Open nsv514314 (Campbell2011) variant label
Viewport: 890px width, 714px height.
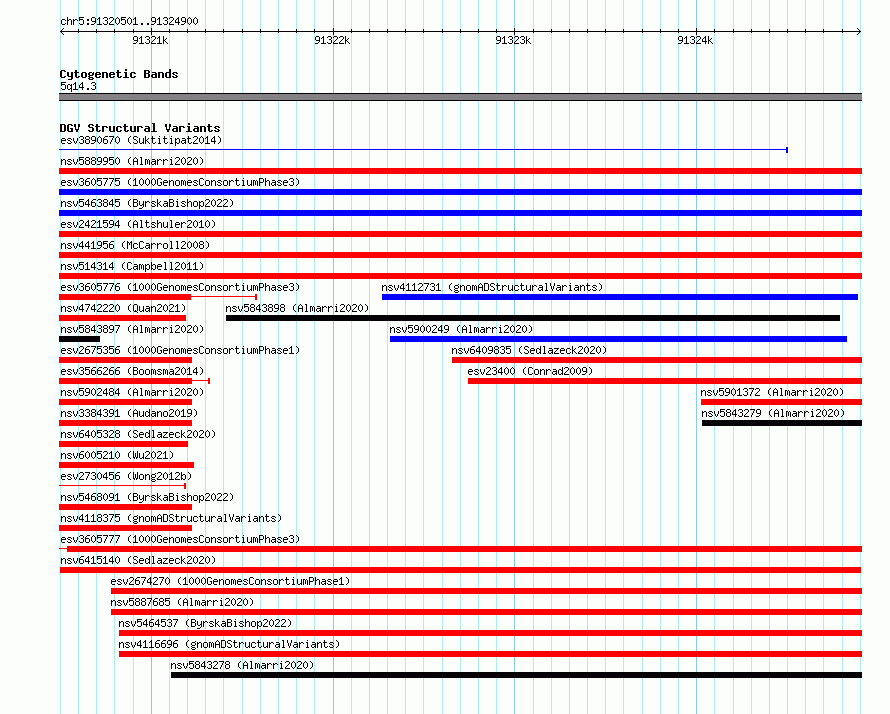(x=132, y=266)
